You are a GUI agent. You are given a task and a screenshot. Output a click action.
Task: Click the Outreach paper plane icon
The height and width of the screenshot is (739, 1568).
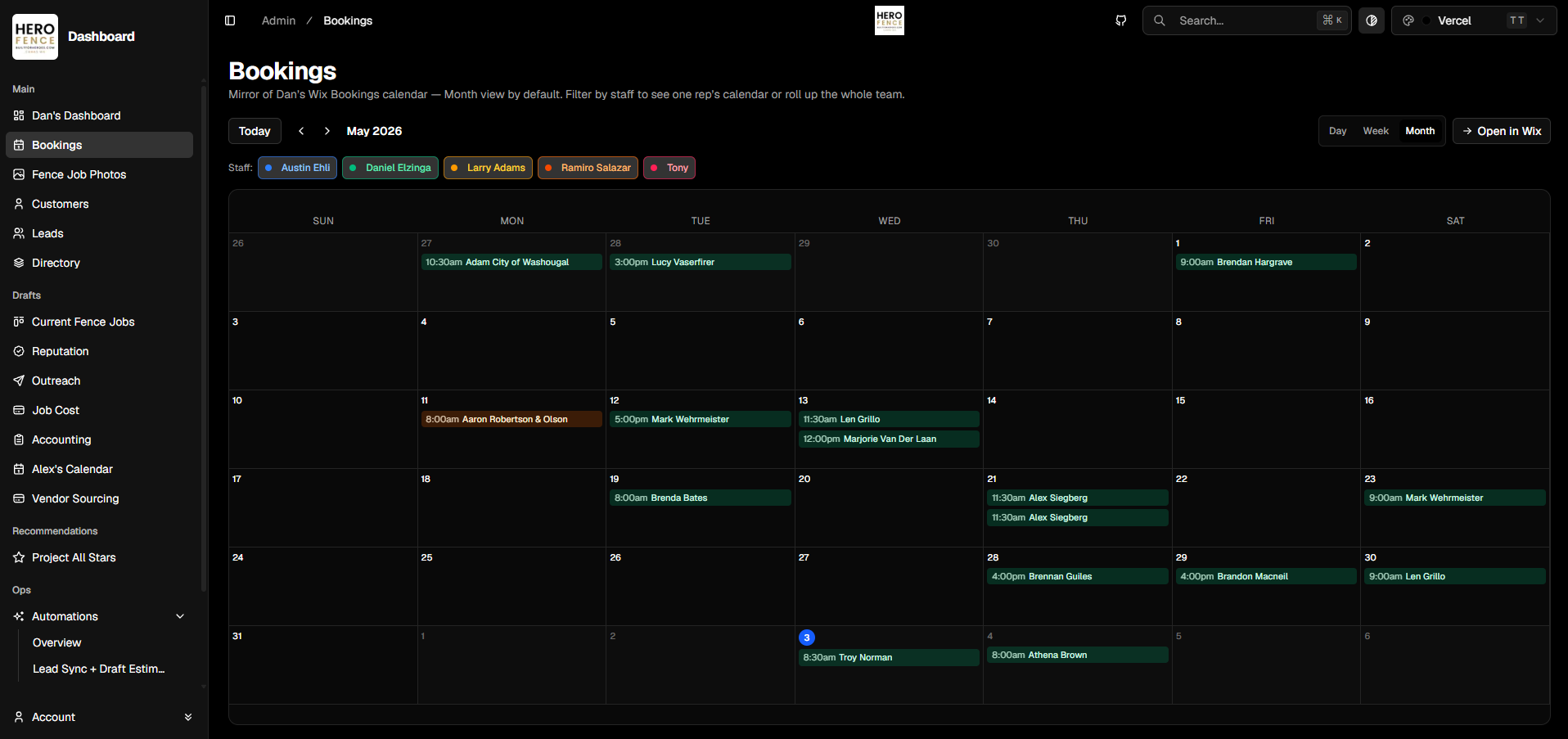pos(19,381)
